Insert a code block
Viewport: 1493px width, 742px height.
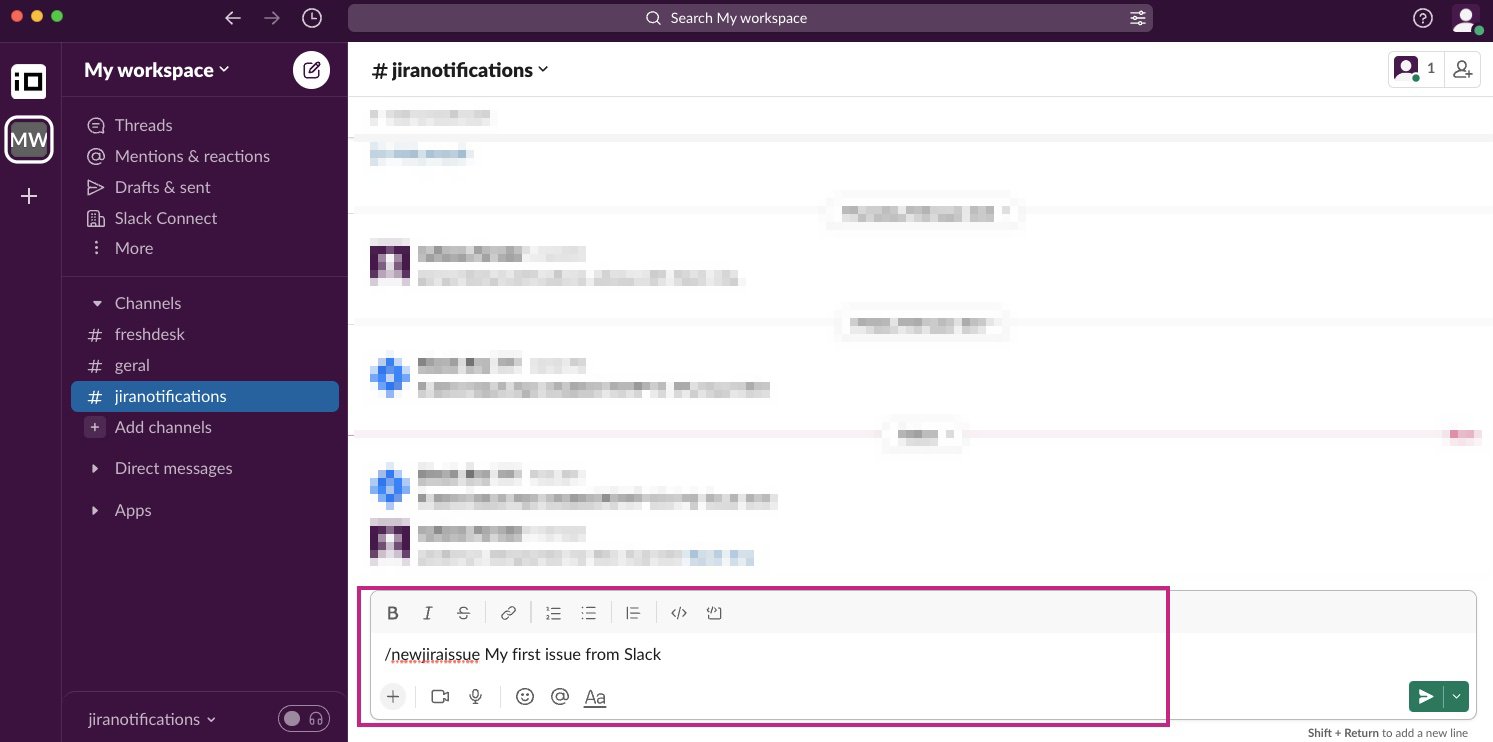[714, 613]
